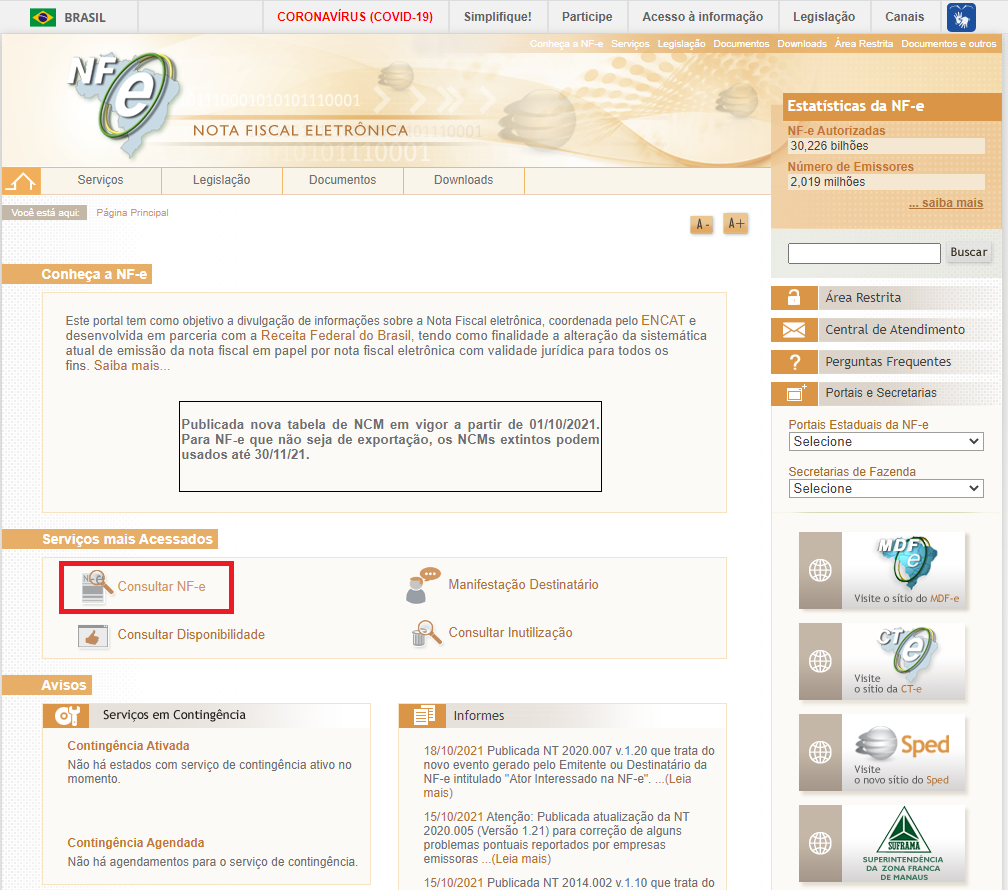The height and width of the screenshot is (890, 1008).
Task: Visit the MDF-e site banner
Action: coord(884,572)
